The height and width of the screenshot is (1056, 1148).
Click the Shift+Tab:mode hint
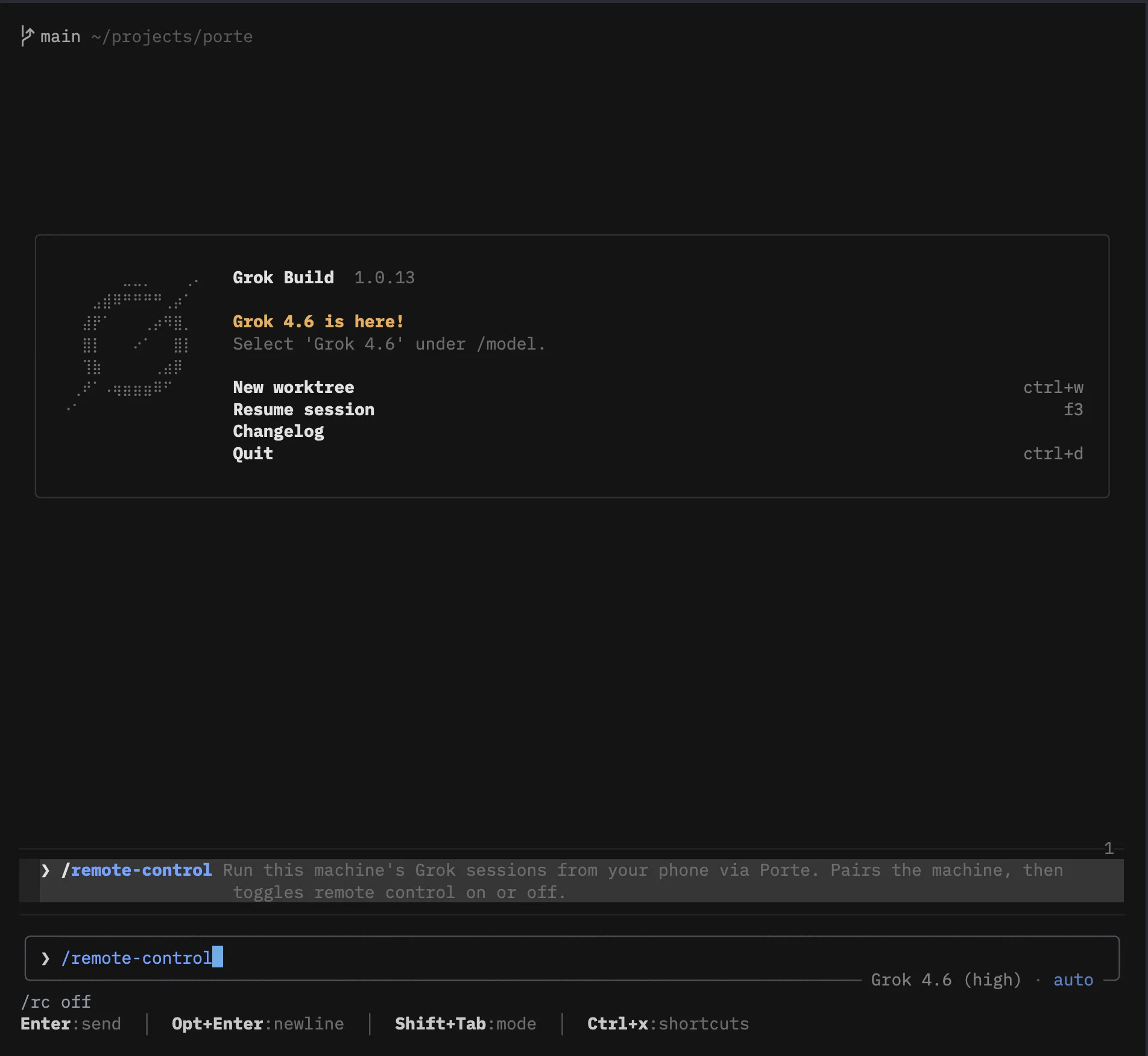click(x=465, y=1024)
